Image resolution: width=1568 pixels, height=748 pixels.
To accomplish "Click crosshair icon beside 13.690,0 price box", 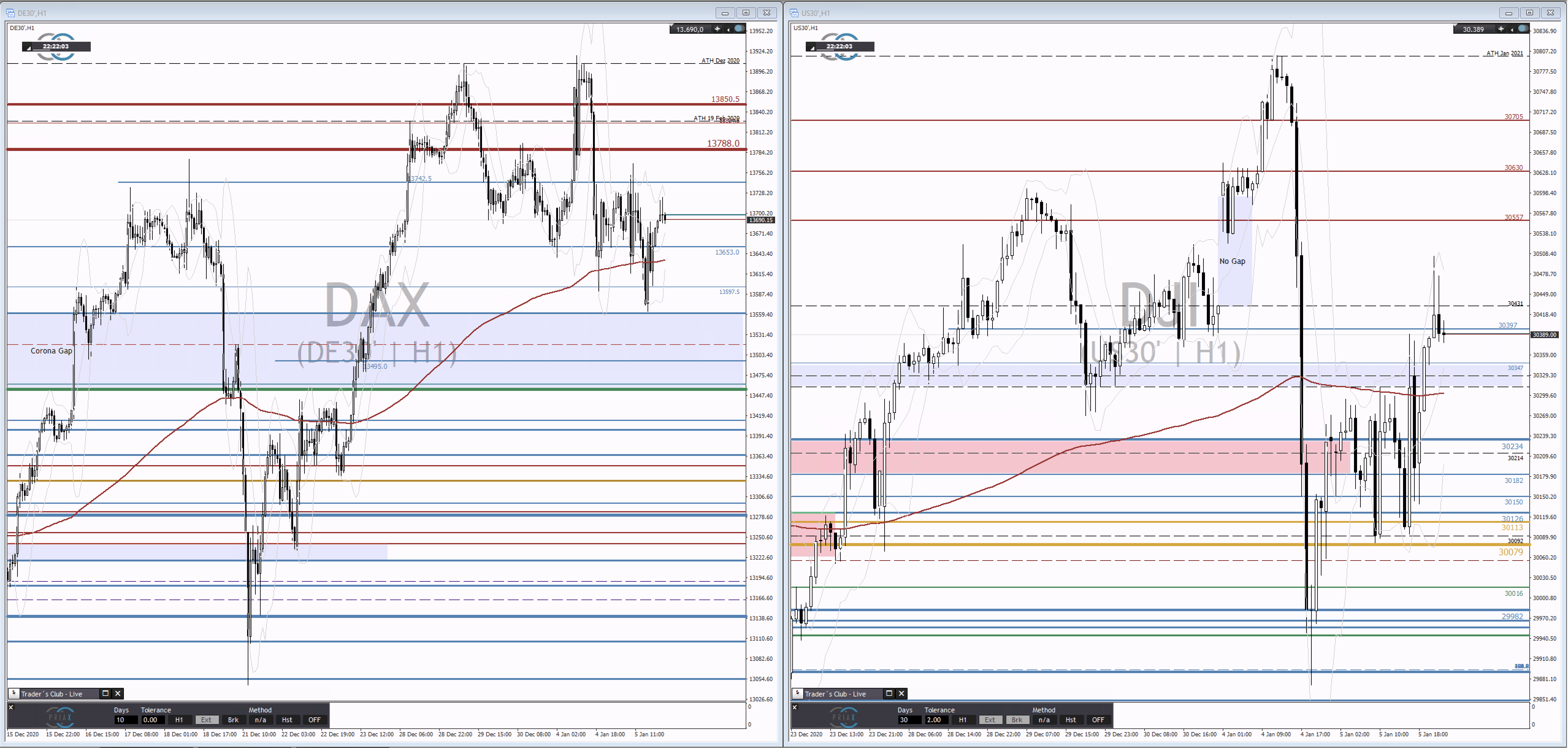I will 717,29.
